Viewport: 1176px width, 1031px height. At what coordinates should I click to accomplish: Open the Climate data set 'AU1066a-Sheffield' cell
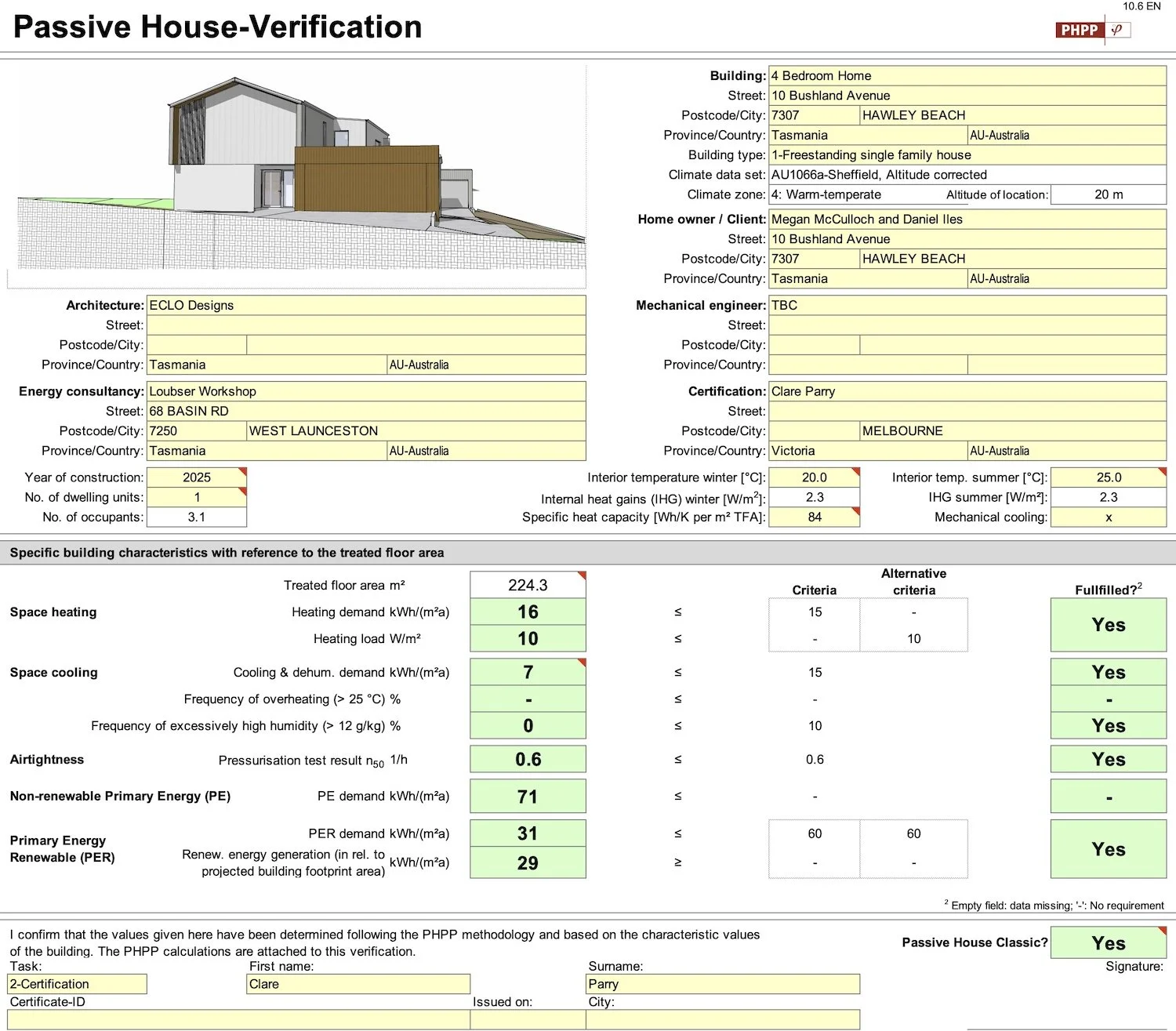[967, 175]
